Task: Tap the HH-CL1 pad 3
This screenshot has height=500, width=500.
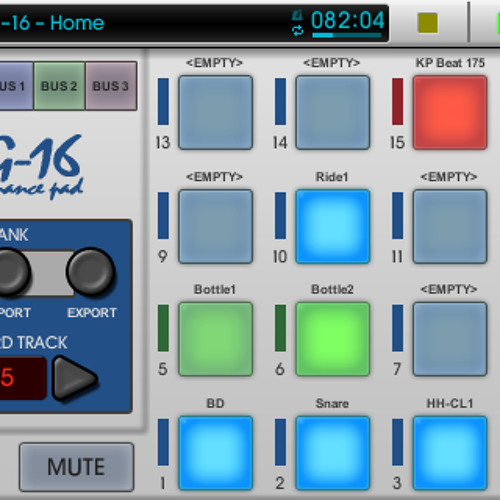Action: (x=450, y=453)
